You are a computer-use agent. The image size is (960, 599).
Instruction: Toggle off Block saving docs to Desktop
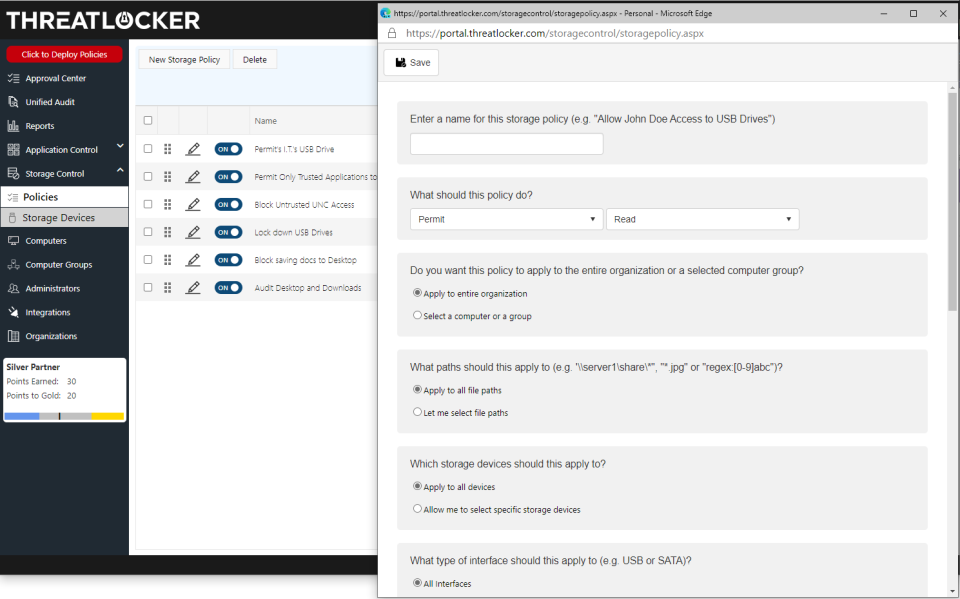(228, 260)
